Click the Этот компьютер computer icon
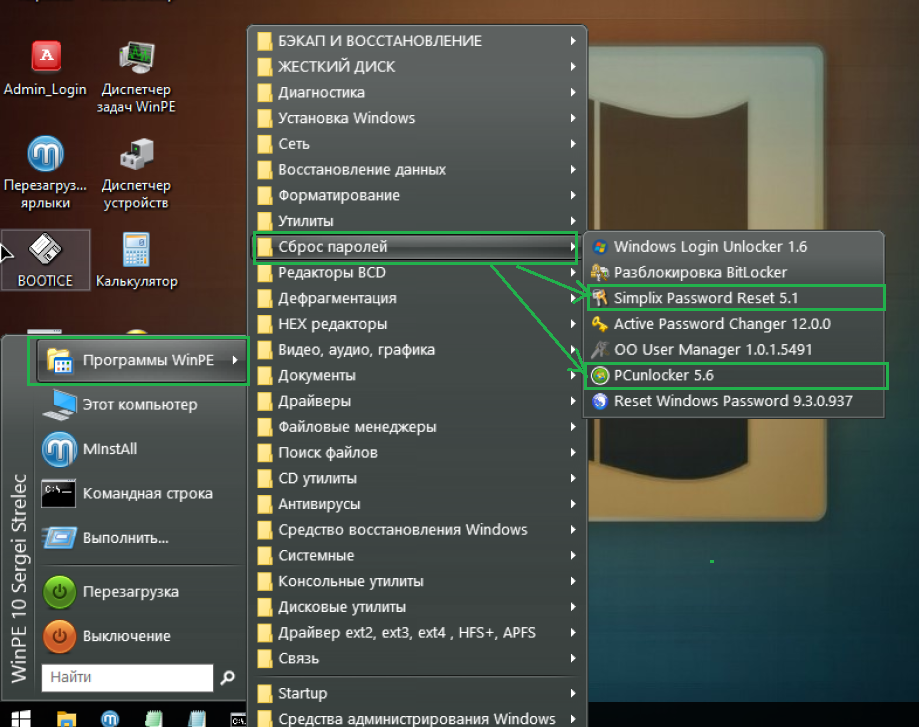 click(x=60, y=405)
